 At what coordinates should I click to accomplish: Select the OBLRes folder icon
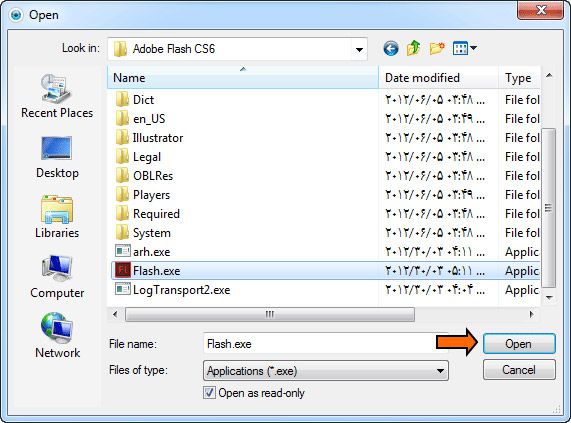[x=122, y=175]
